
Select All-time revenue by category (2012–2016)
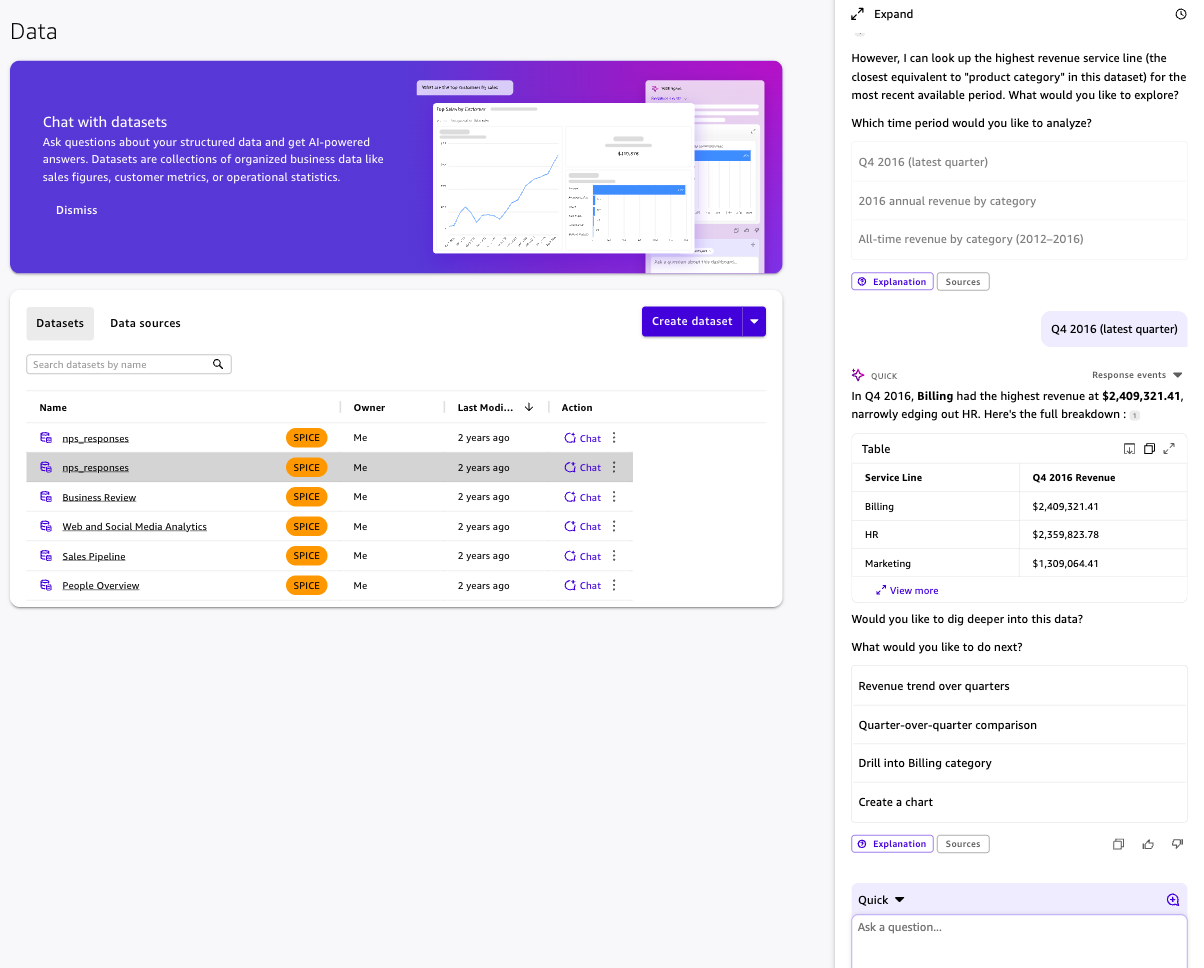coord(1019,239)
